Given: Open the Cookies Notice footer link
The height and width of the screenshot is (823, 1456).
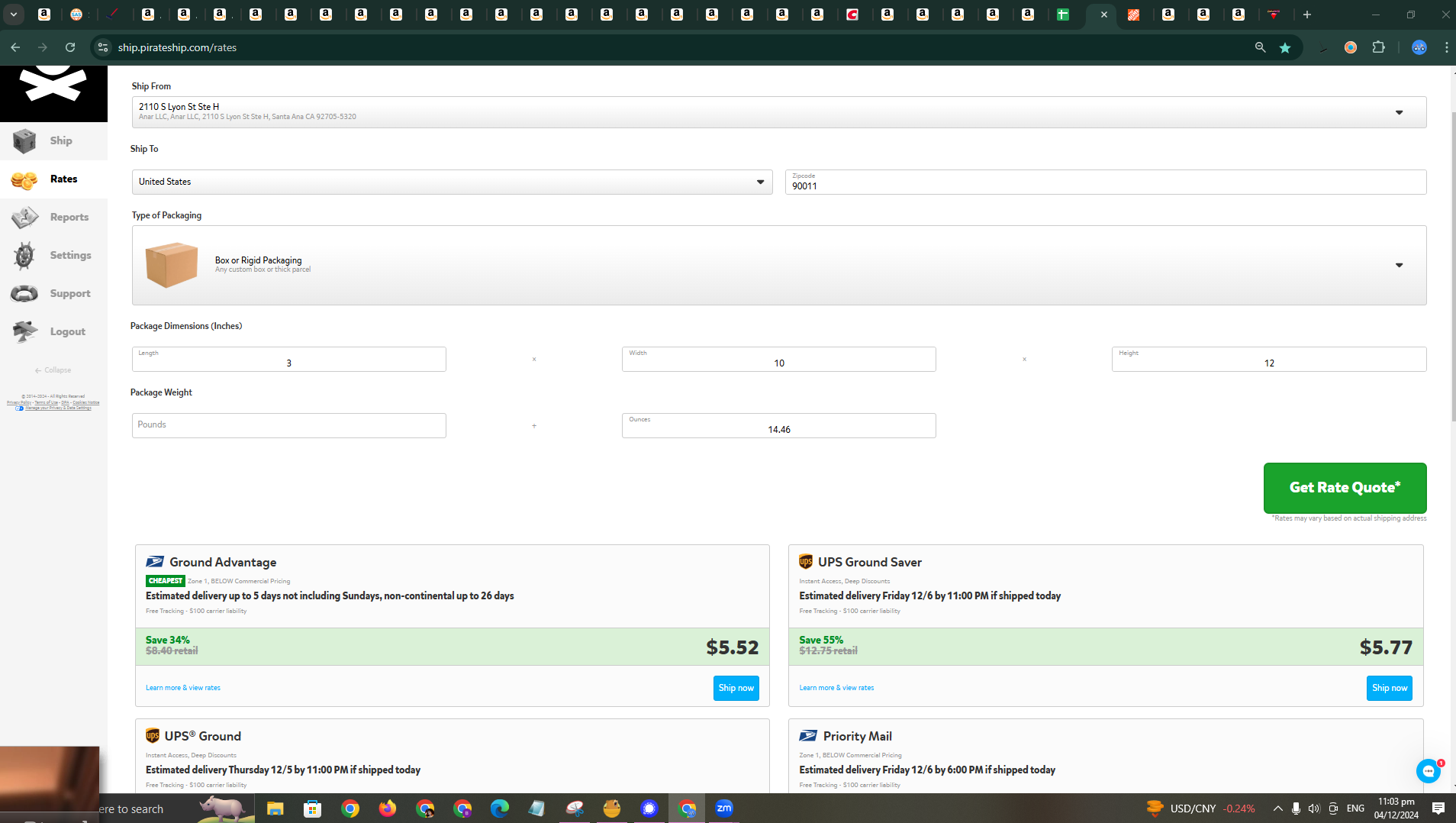Looking at the screenshot, I should pos(86,402).
